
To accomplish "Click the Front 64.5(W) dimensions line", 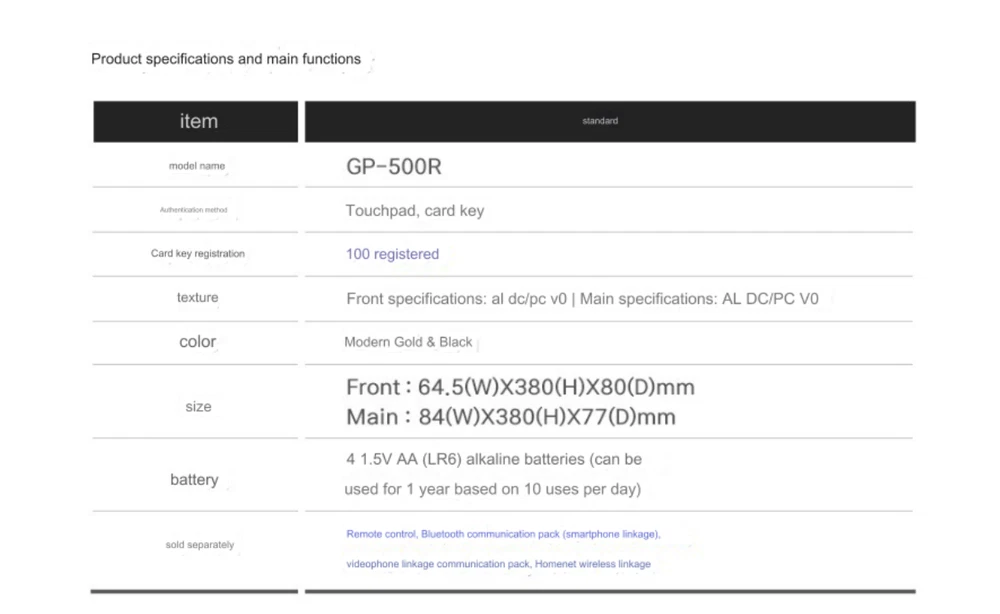I will [520, 387].
